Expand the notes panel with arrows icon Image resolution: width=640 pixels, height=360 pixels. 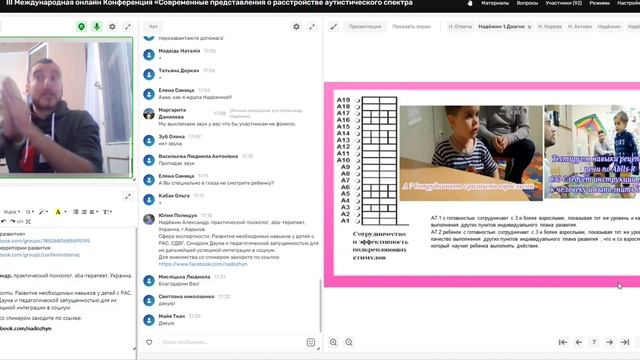point(128,196)
